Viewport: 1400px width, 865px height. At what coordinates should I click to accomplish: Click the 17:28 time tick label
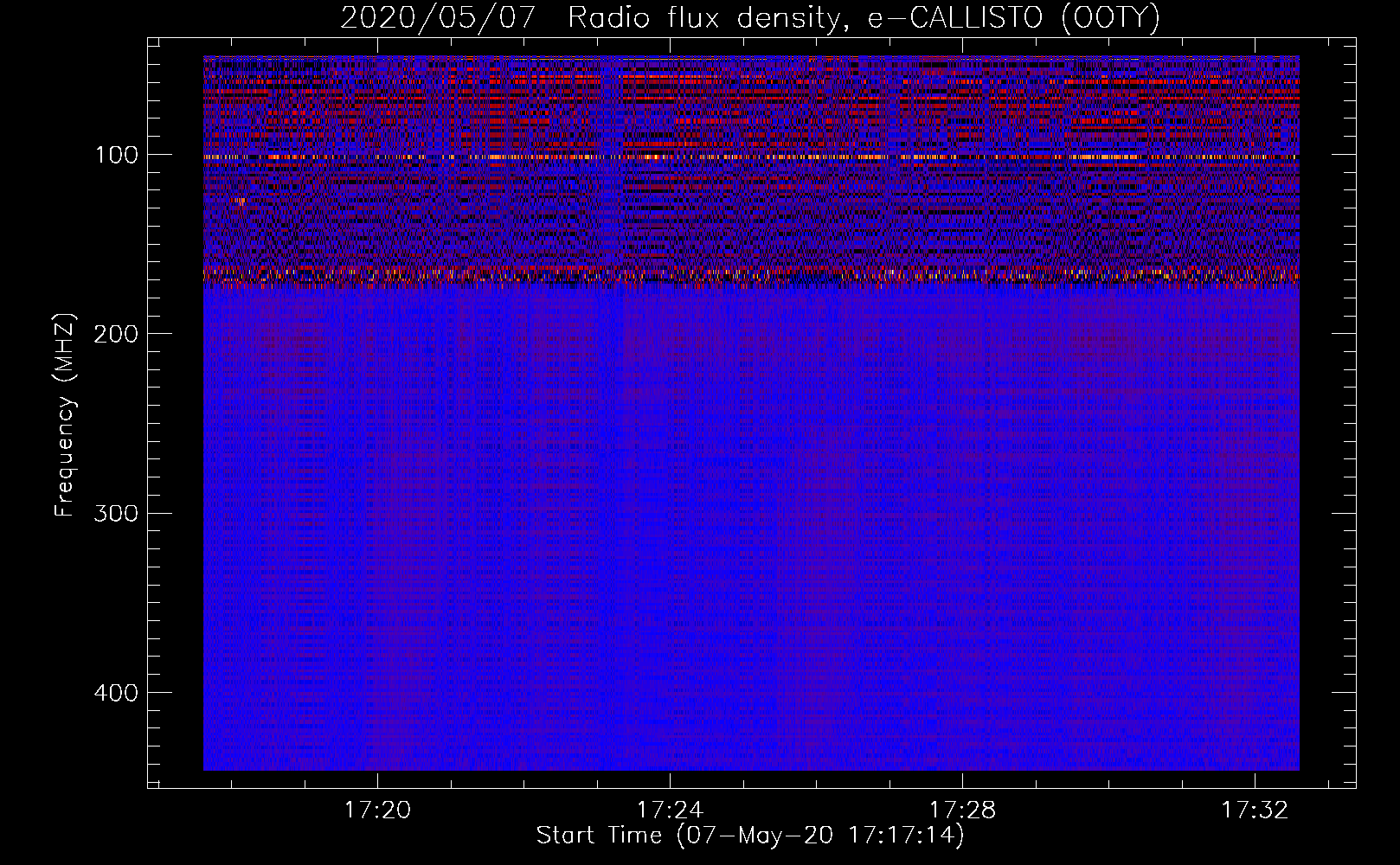pos(962,811)
